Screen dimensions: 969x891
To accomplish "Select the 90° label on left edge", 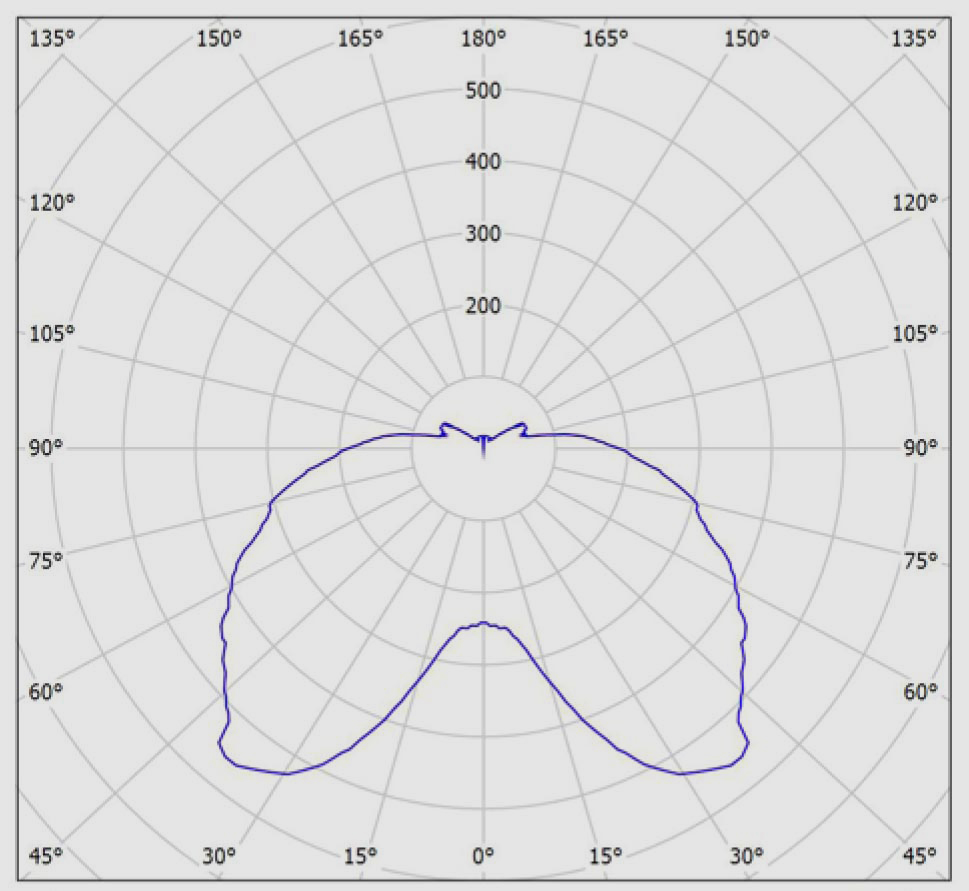I will point(46,448).
